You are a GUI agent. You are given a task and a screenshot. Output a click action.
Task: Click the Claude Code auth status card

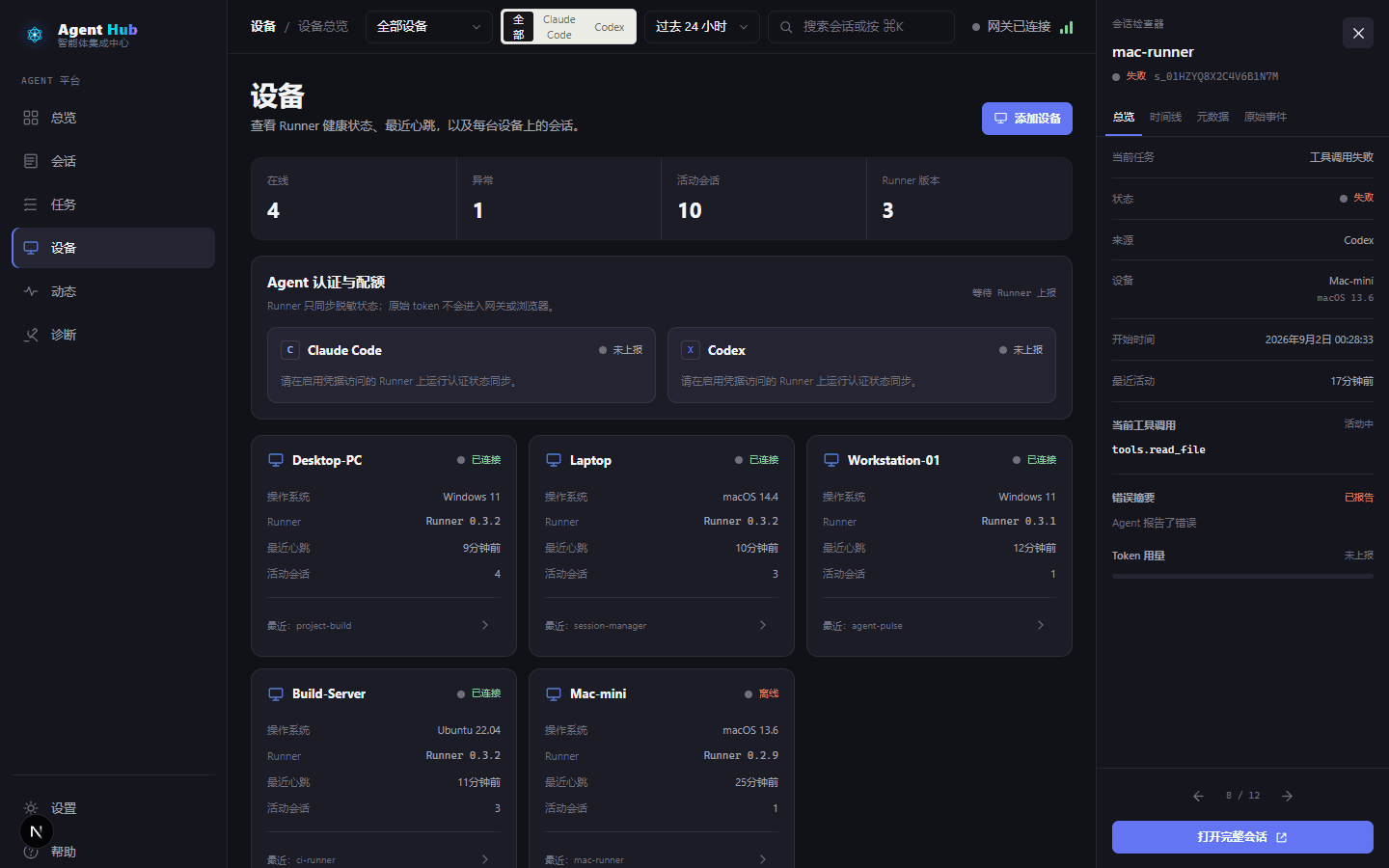pyautogui.click(x=461, y=365)
